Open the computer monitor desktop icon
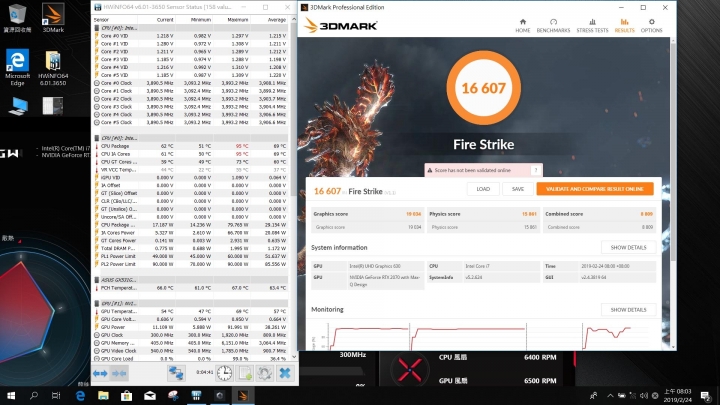Image resolution: width=720 pixels, height=405 pixels. tap(17, 106)
